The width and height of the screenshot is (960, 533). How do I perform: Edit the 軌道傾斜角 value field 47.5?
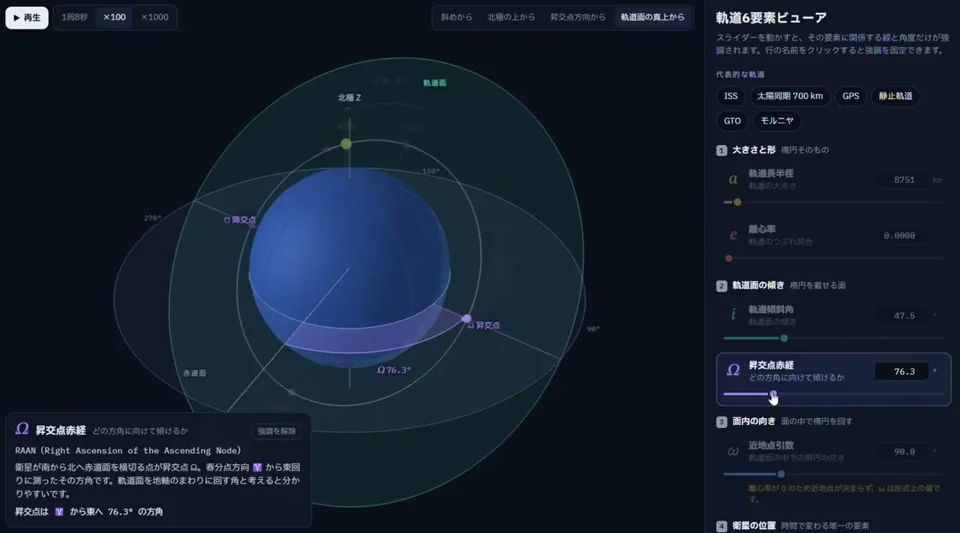click(902, 316)
